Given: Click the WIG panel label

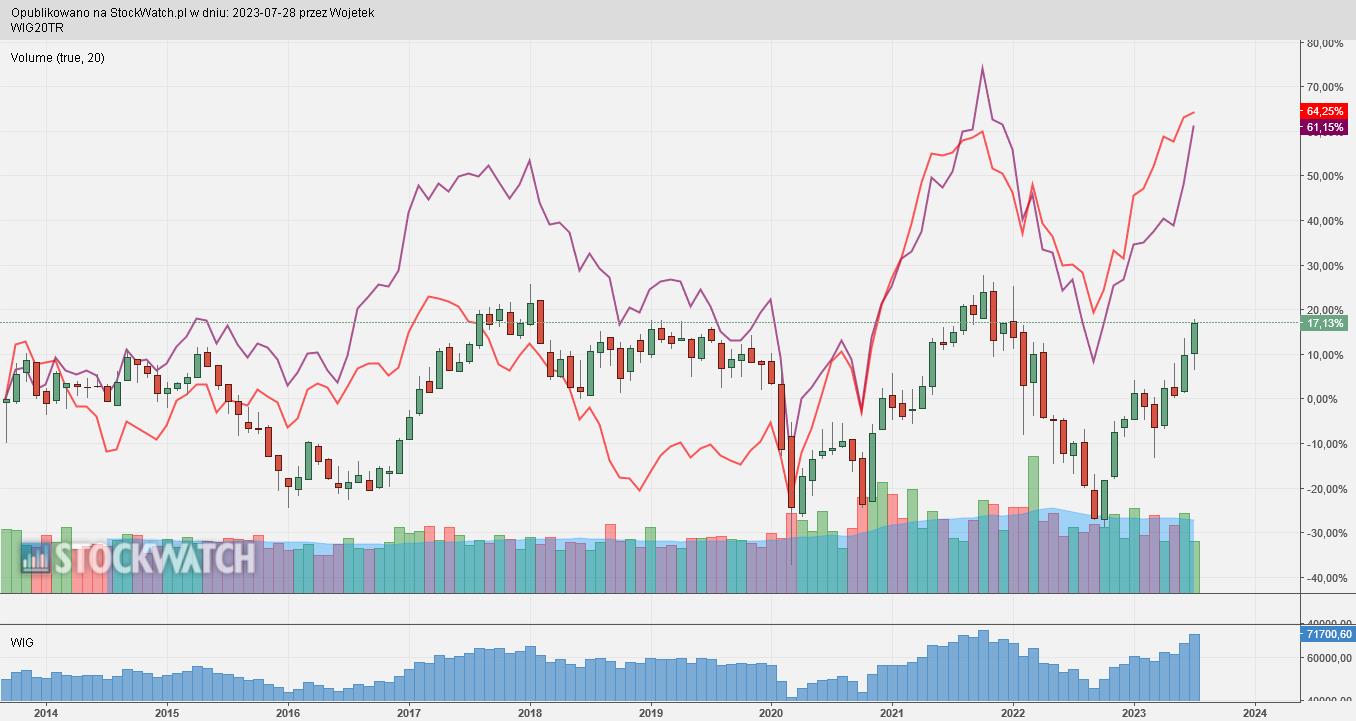Looking at the screenshot, I should (22, 642).
